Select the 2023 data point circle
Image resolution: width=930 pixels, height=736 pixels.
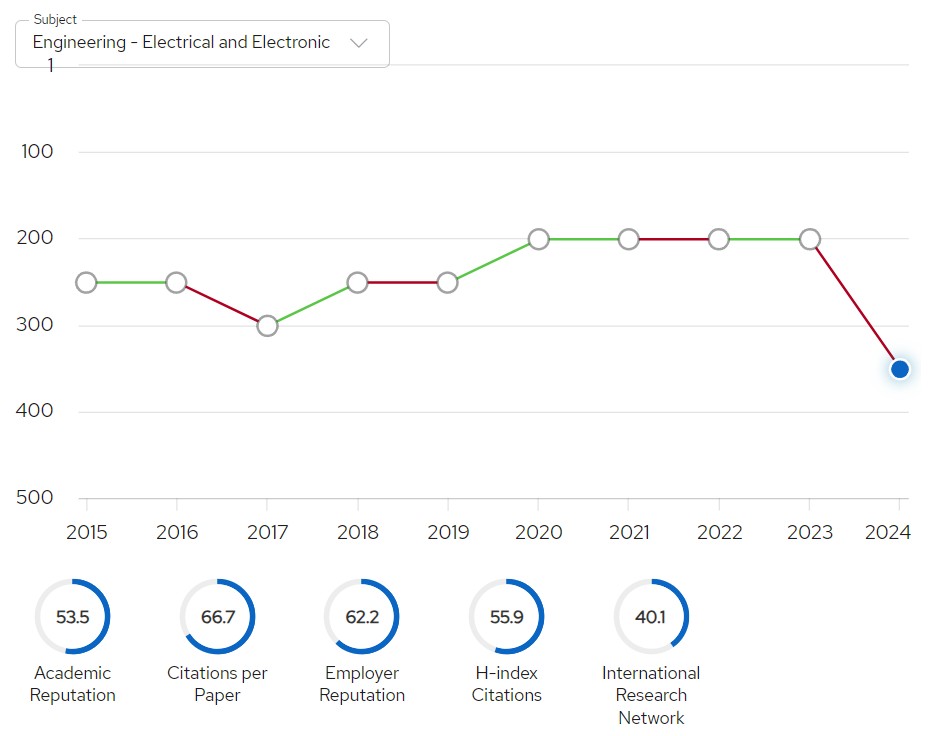coord(810,239)
